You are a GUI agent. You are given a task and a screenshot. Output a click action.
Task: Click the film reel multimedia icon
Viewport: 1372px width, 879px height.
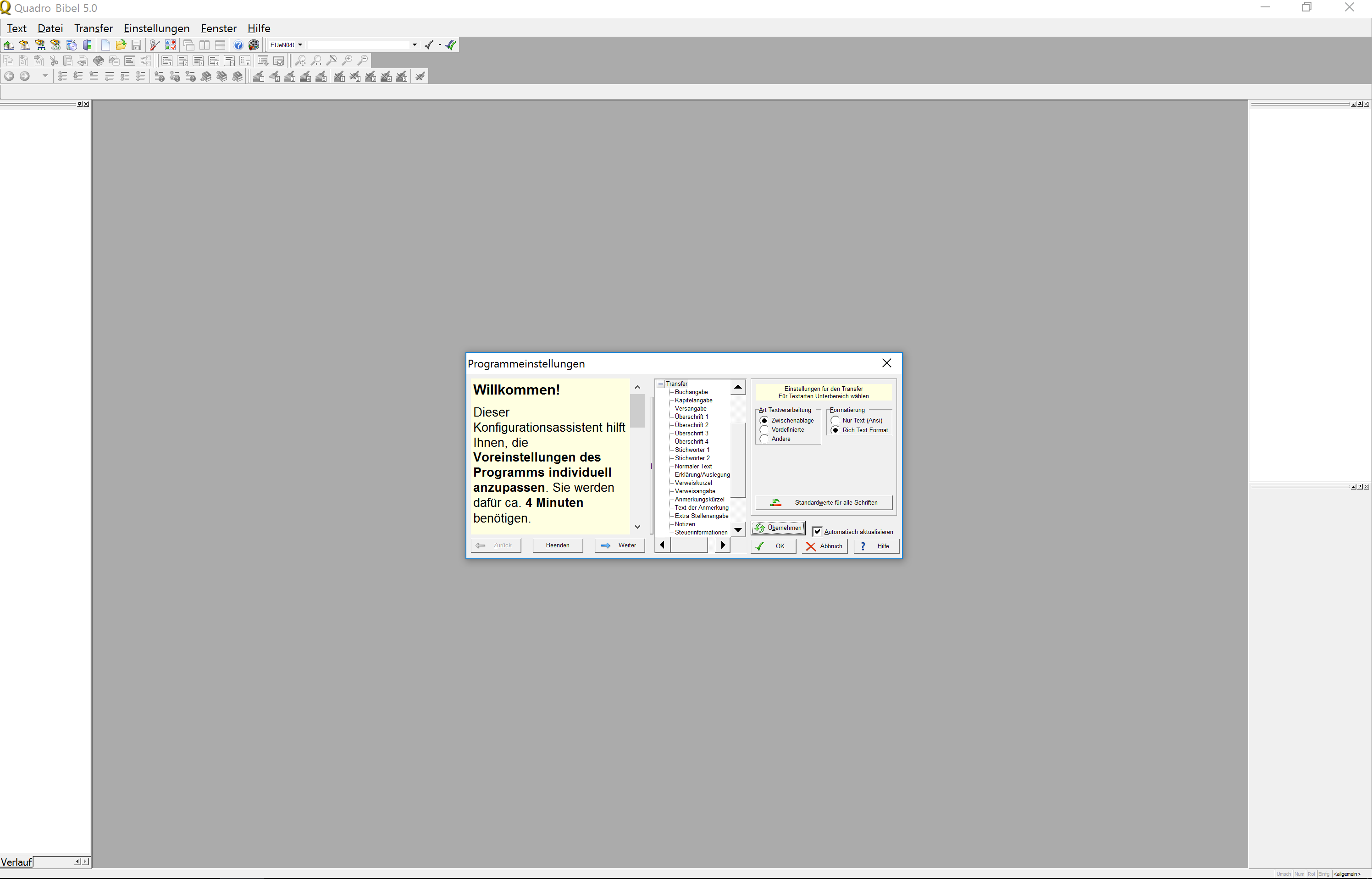pos(254,45)
